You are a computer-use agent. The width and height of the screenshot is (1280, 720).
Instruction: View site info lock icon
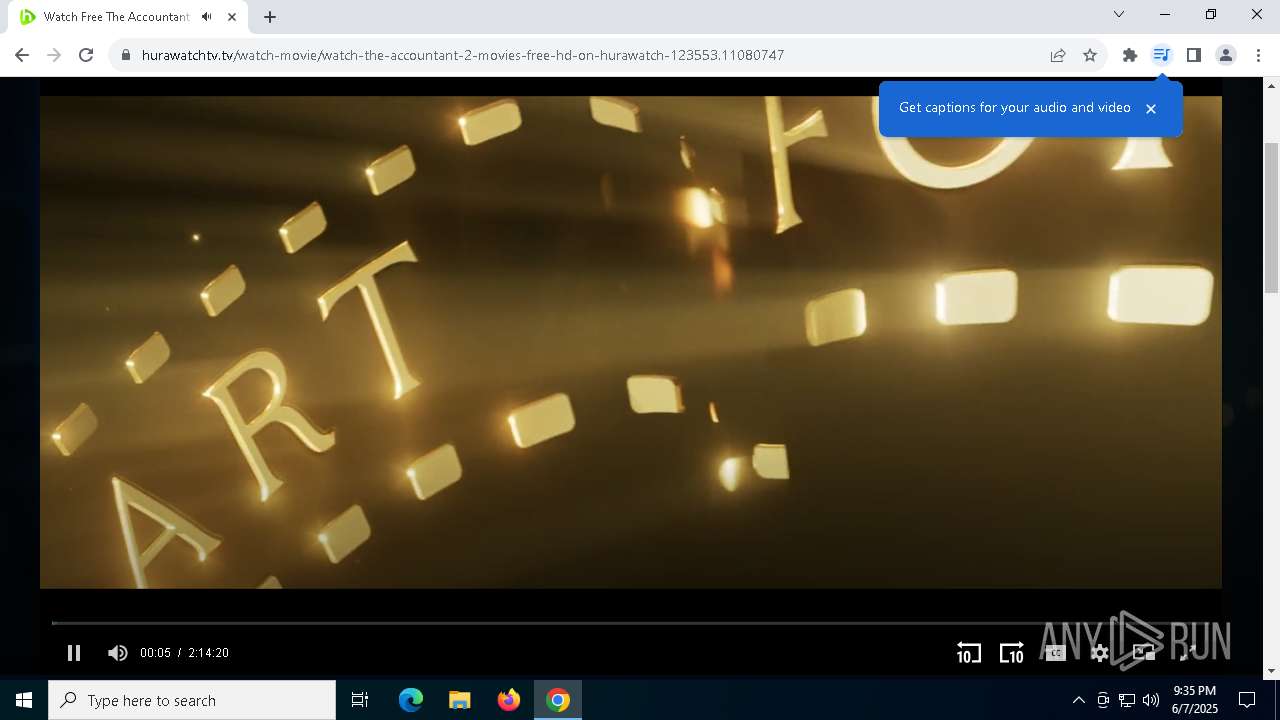tap(126, 55)
